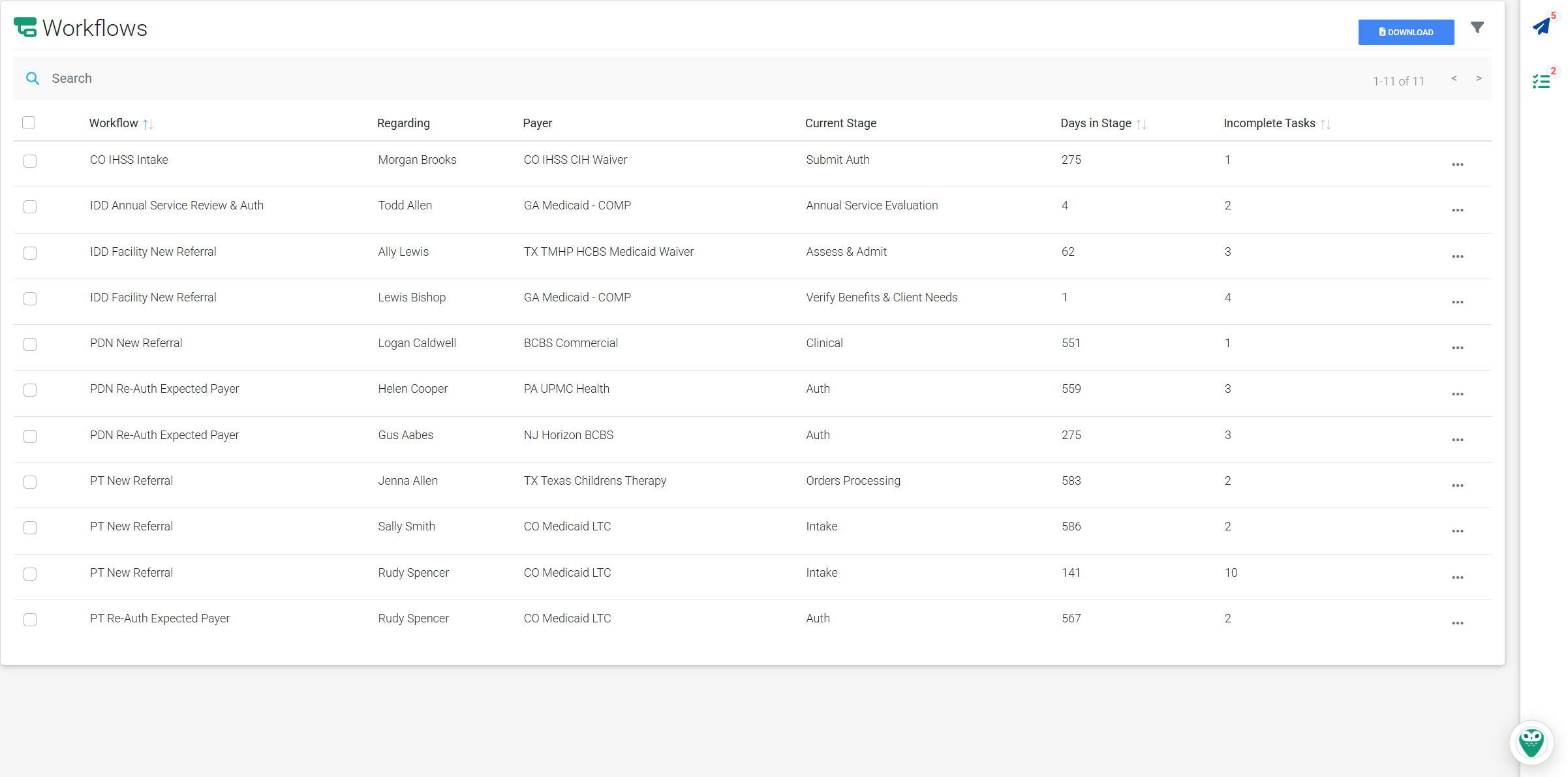1568x777 pixels.
Task: Tick the Logan Caldwell row checkbox
Action: point(30,344)
